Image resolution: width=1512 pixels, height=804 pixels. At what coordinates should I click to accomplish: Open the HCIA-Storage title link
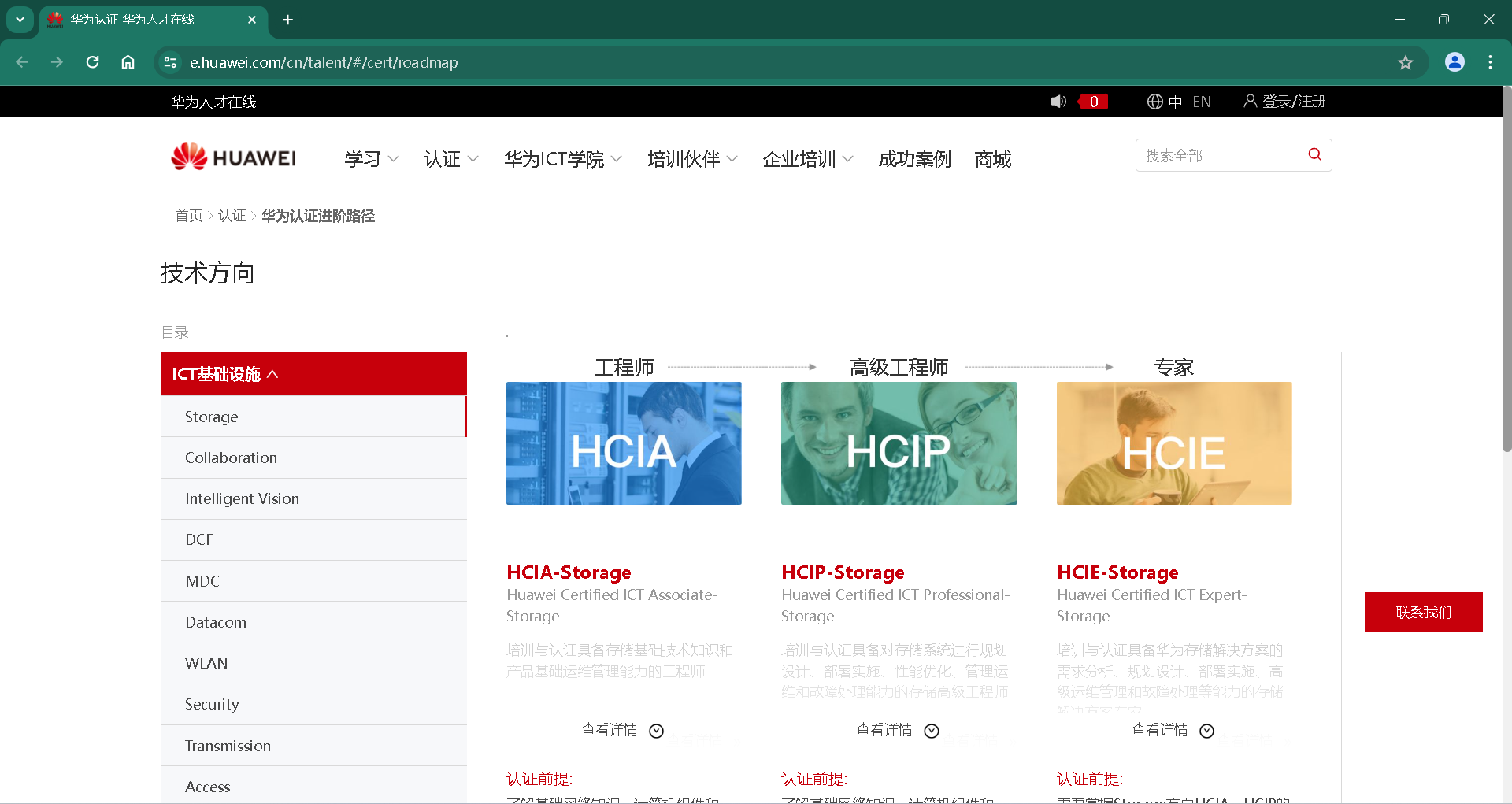click(x=569, y=572)
